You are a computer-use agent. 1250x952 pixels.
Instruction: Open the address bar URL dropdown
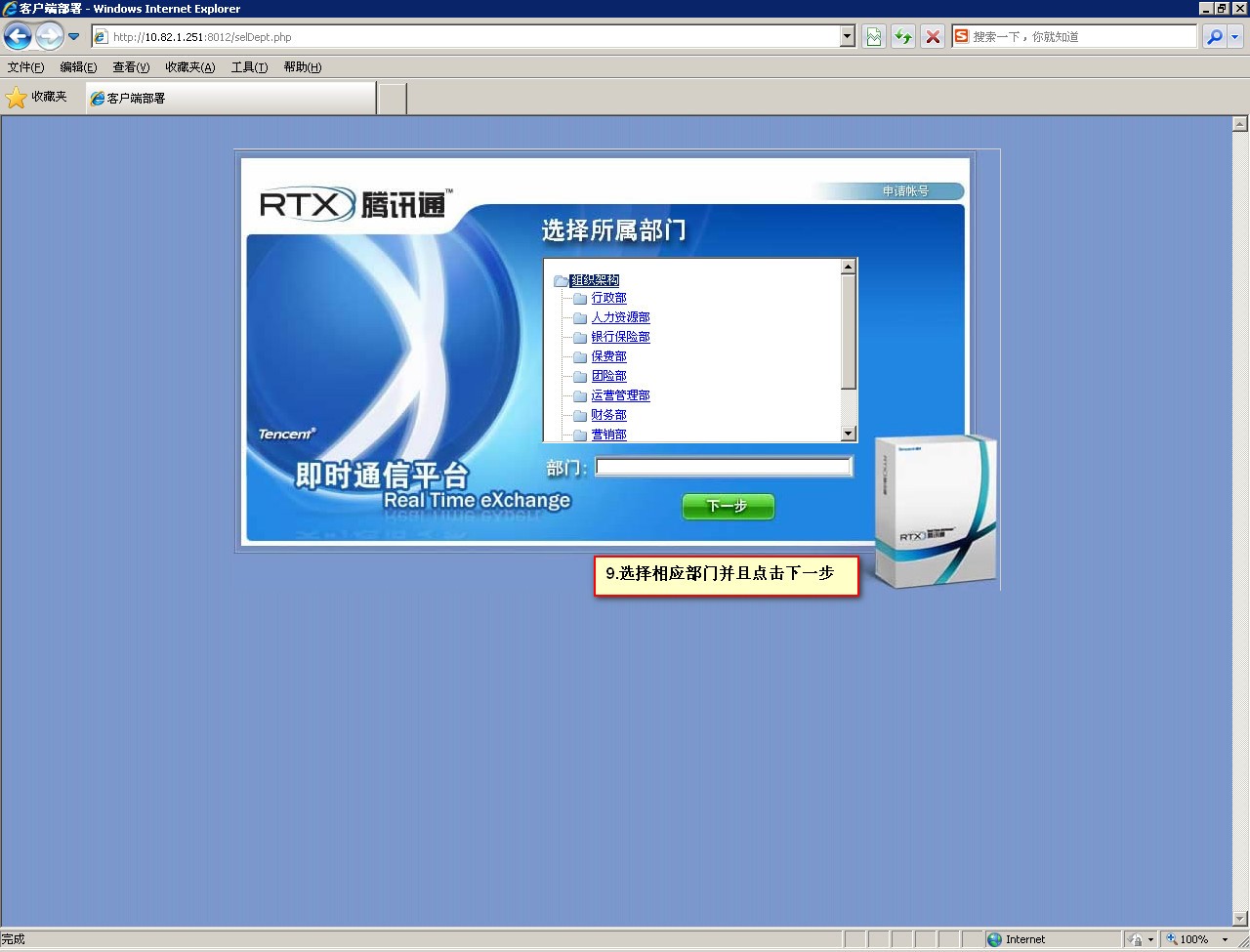847,37
